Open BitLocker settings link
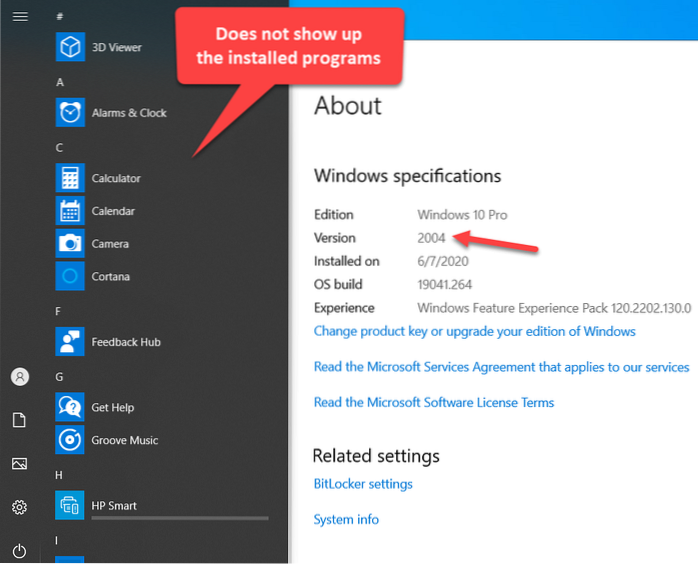 pos(363,484)
